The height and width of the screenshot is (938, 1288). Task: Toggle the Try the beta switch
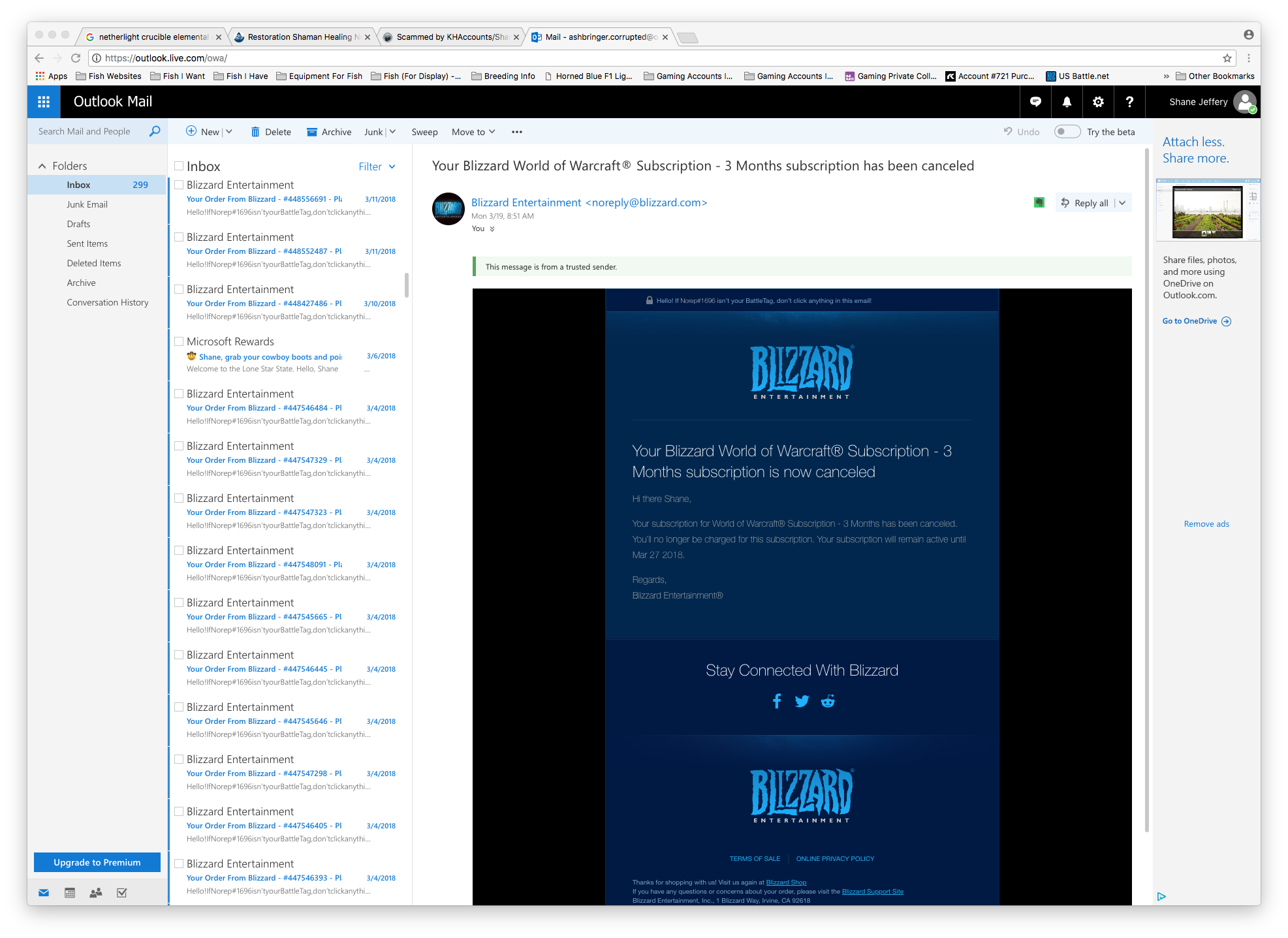(1067, 132)
